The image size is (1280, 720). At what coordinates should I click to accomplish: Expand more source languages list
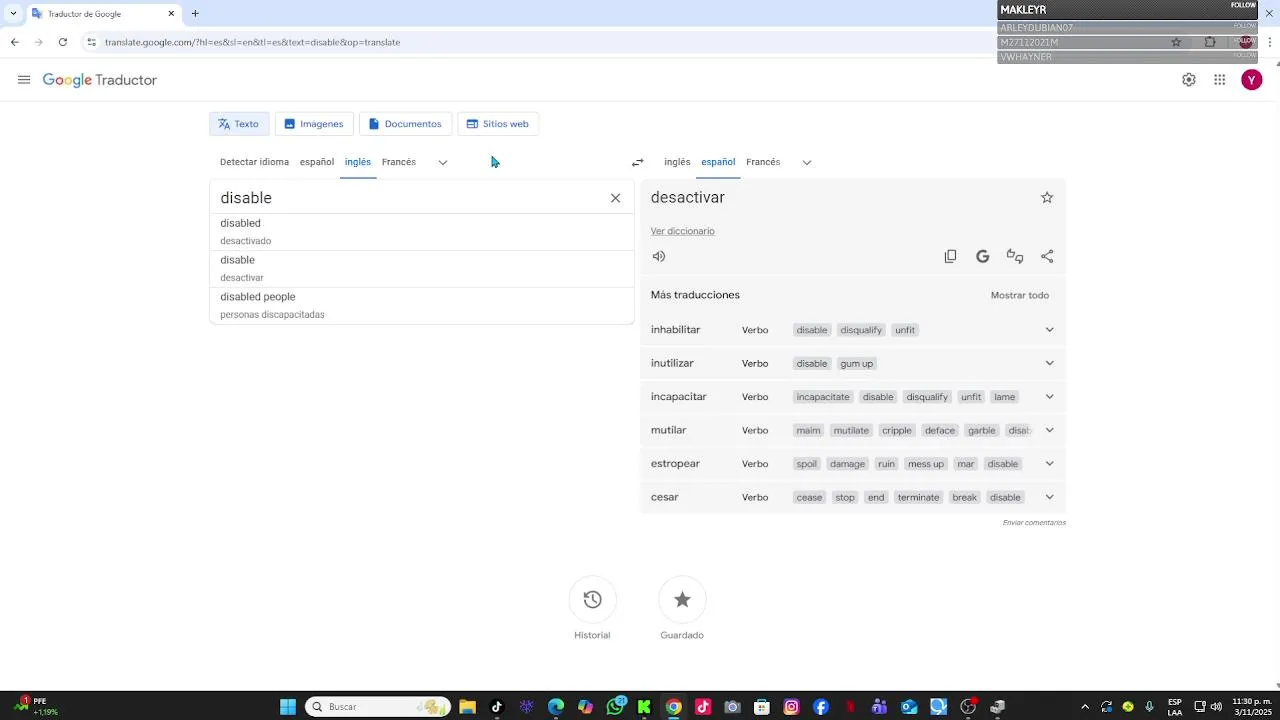(443, 162)
